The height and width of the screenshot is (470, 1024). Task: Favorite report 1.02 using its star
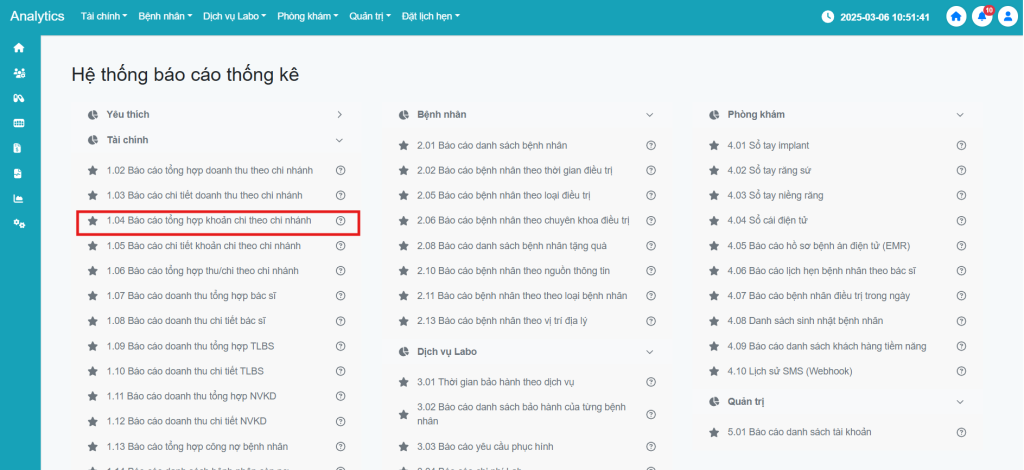tap(93, 170)
